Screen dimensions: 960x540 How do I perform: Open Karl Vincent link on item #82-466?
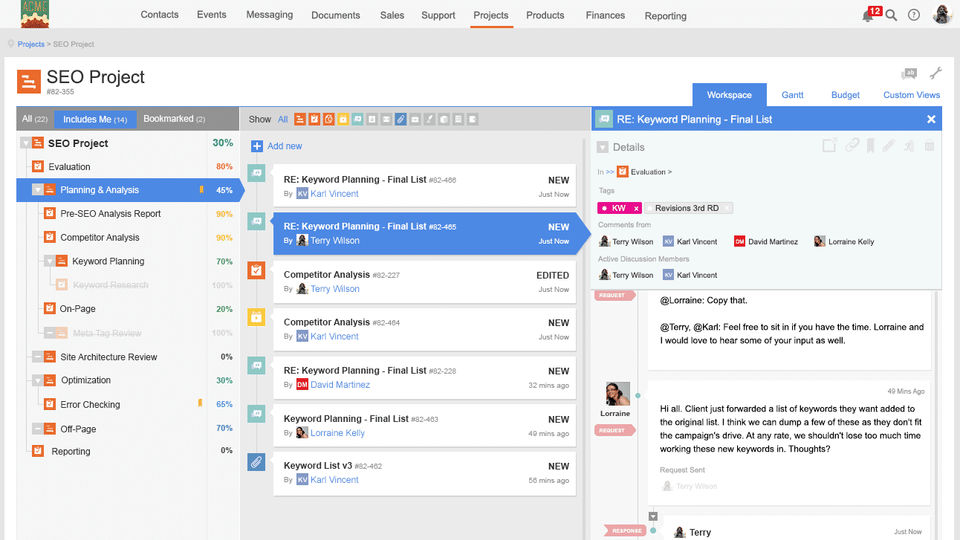(334, 193)
